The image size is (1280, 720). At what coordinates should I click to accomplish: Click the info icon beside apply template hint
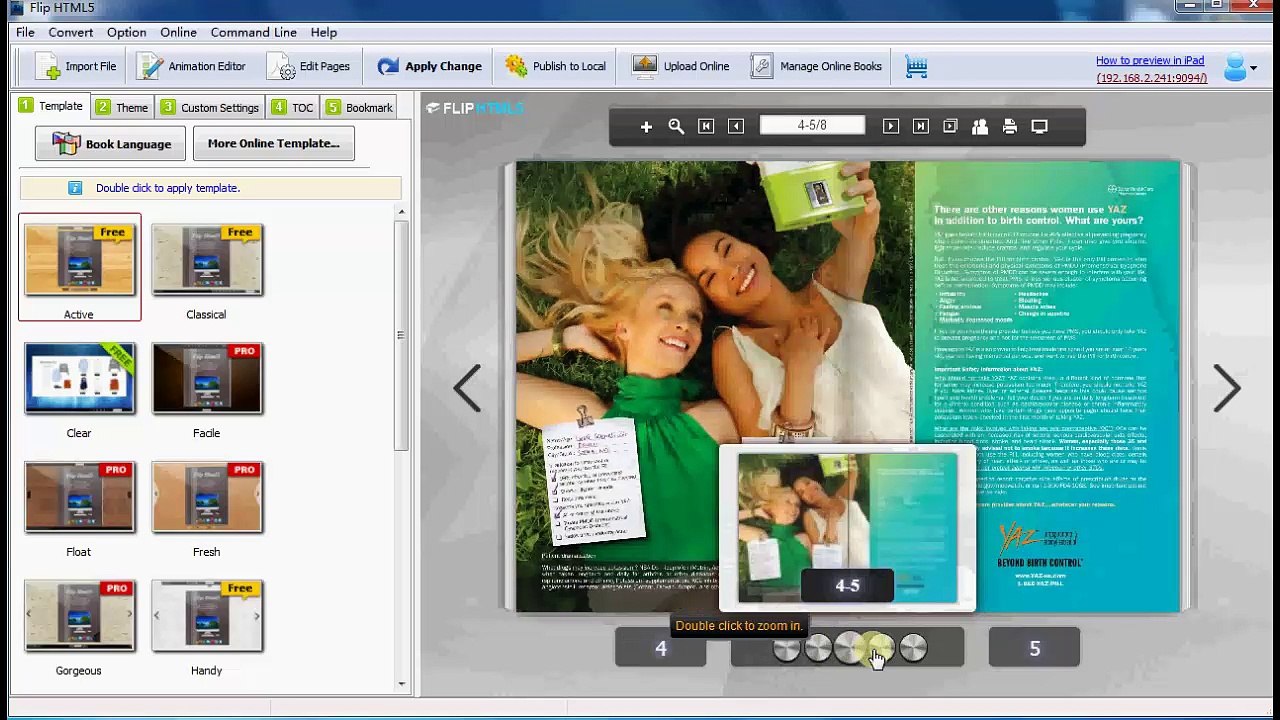(x=75, y=188)
